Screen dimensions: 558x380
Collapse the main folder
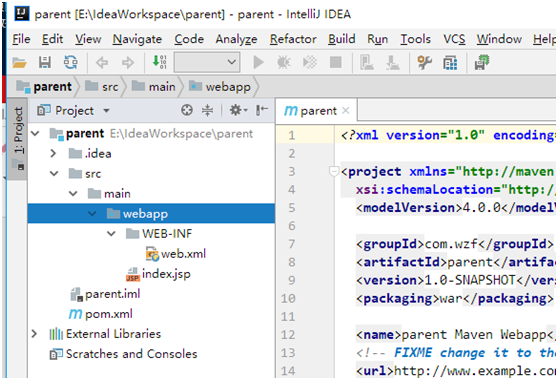tap(73, 194)
